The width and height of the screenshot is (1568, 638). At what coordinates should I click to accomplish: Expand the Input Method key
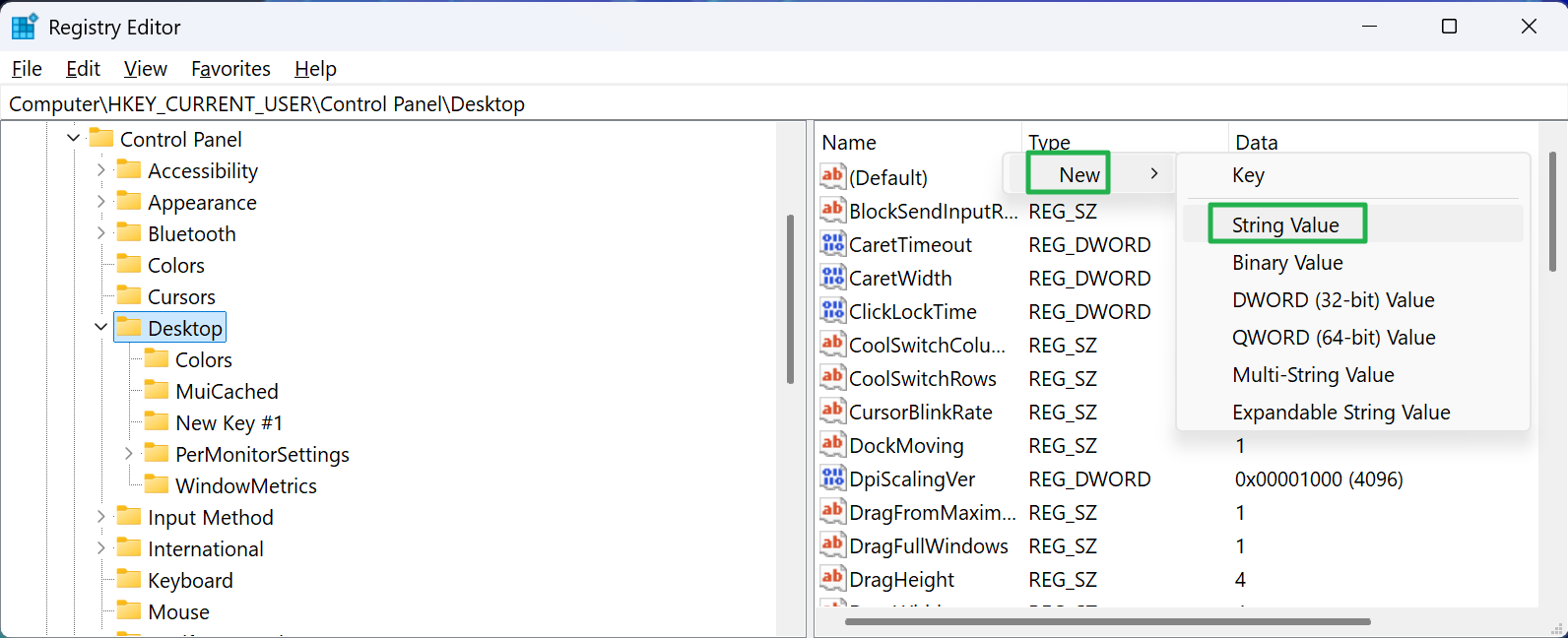pyautogui.click(x=100, y=517)
